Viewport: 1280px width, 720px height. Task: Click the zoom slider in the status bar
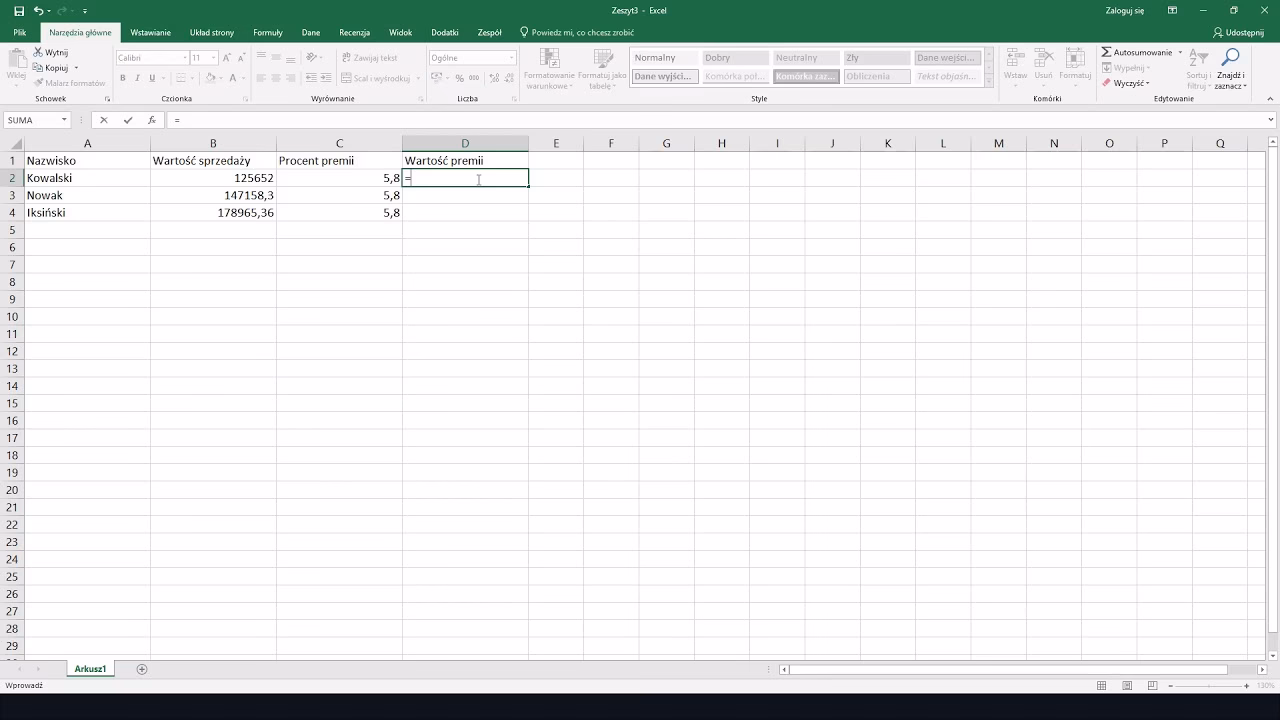coord(1208,686)
